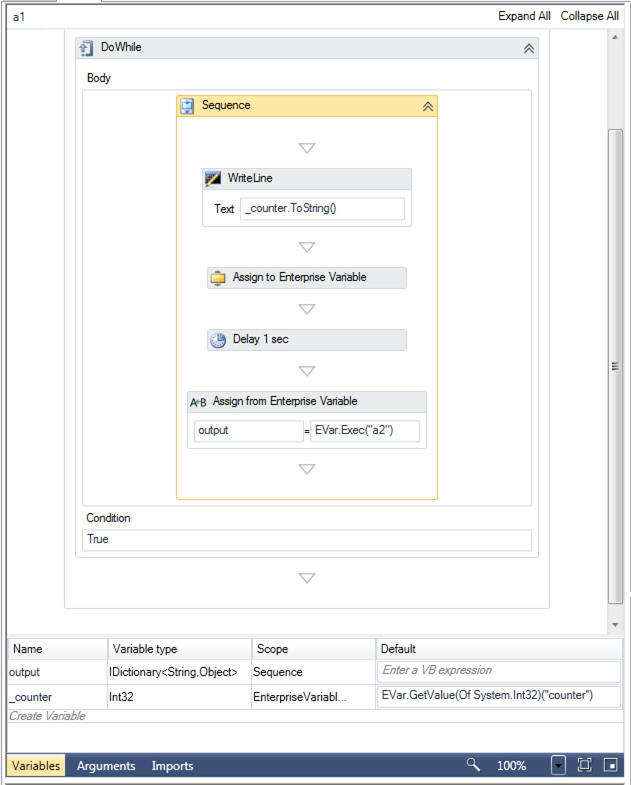
Task: Click the Scope column header
Action: point(313,649)
